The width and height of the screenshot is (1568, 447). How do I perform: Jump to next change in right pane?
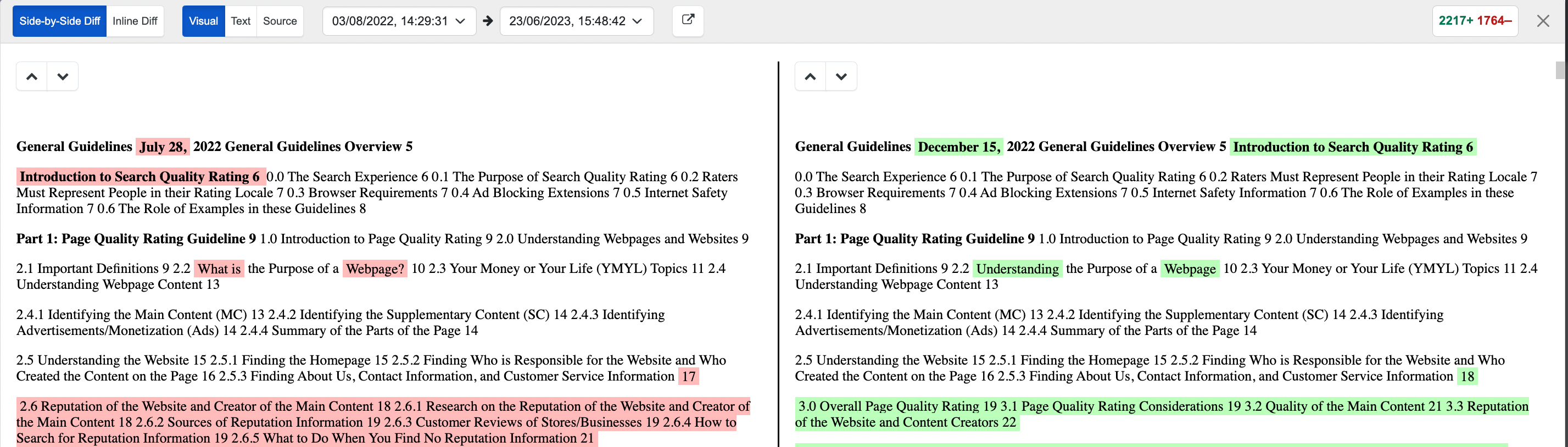pos(841,77)
